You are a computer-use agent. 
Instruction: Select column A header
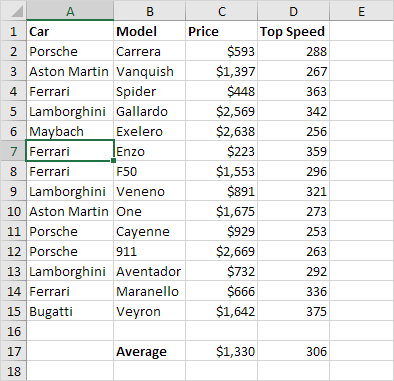(70, 11)
